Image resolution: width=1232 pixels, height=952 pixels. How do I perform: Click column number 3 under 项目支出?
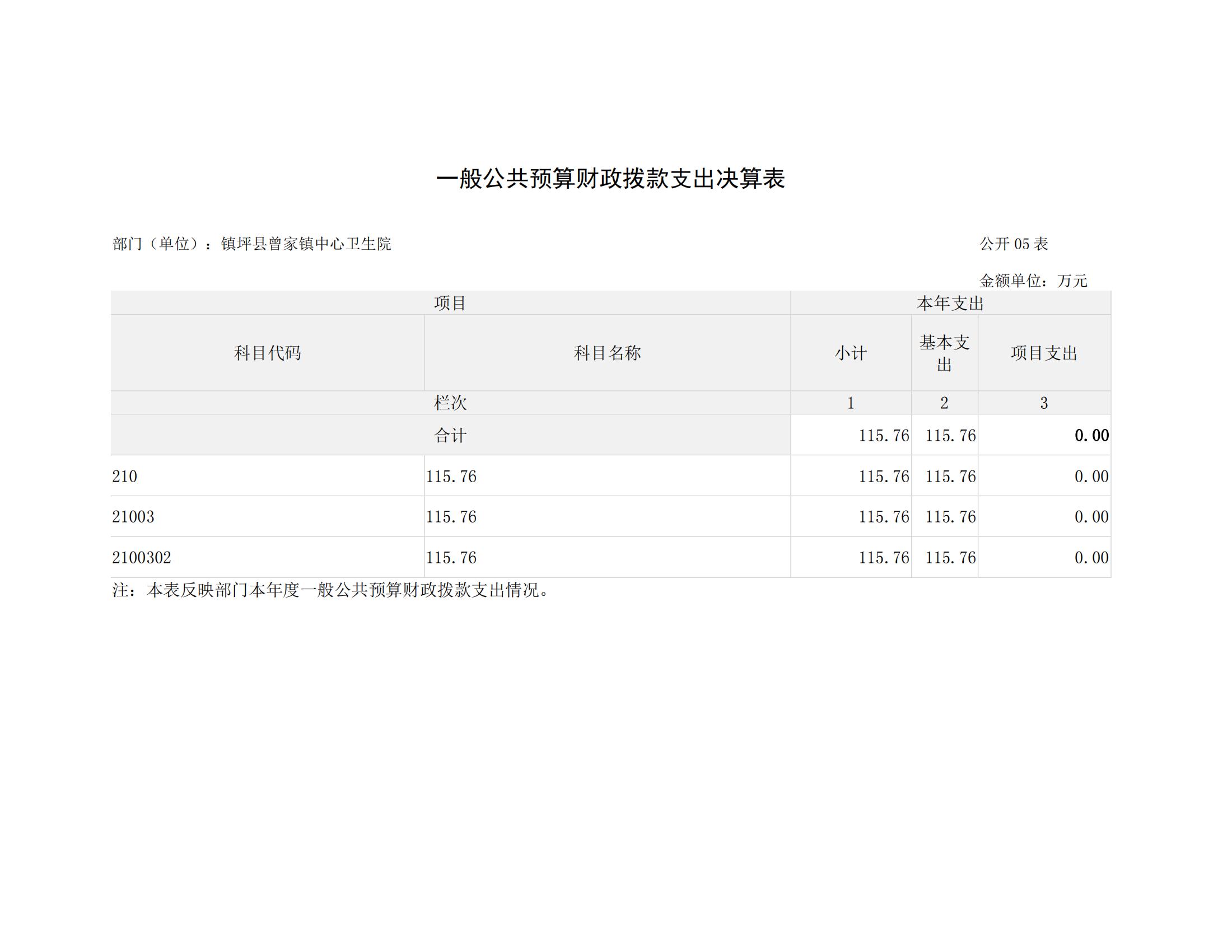point(1044,403)
